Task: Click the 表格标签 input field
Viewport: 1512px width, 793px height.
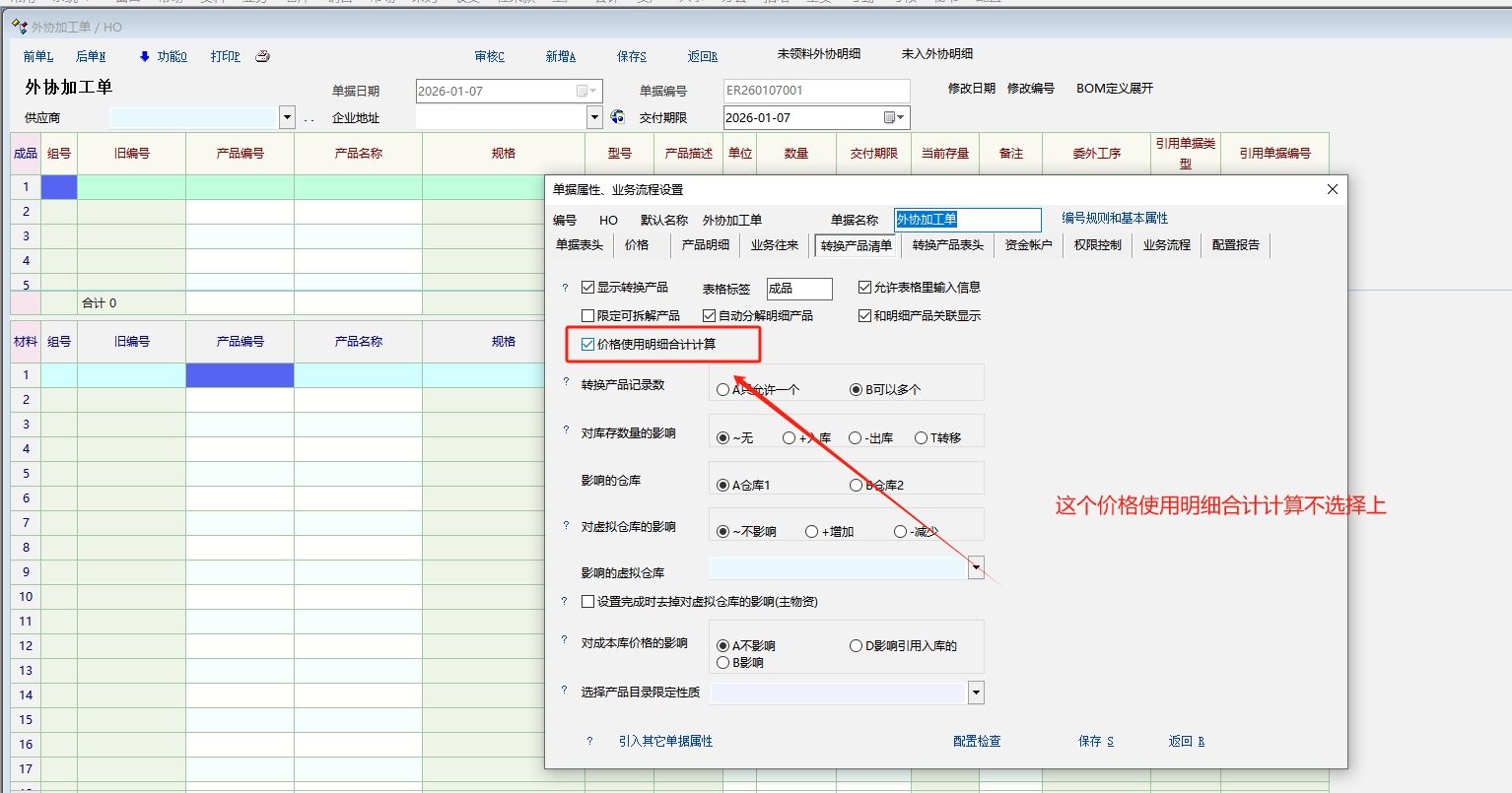Action: tap(799, 289)
